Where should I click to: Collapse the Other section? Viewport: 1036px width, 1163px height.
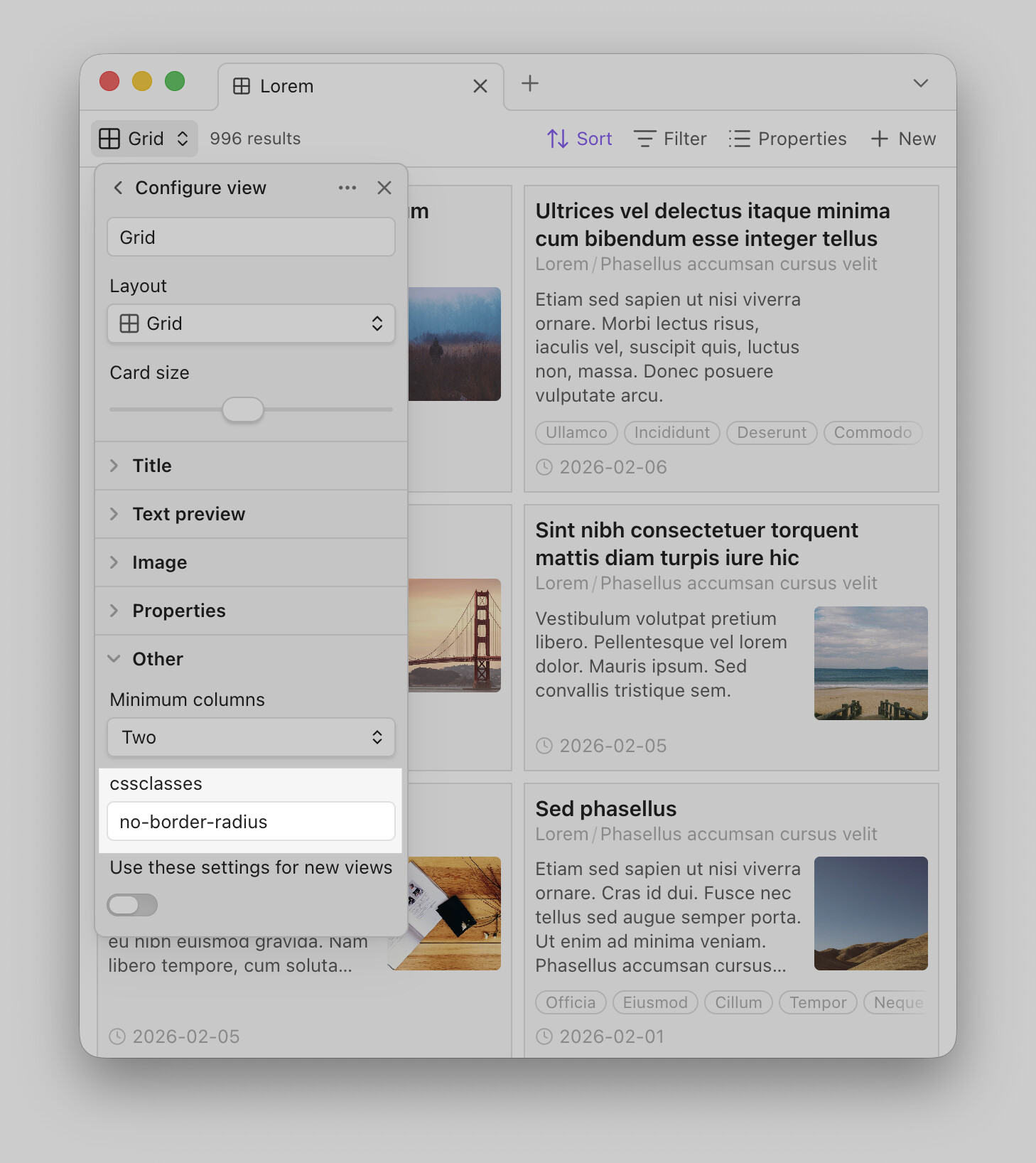(x=158, y=659)
